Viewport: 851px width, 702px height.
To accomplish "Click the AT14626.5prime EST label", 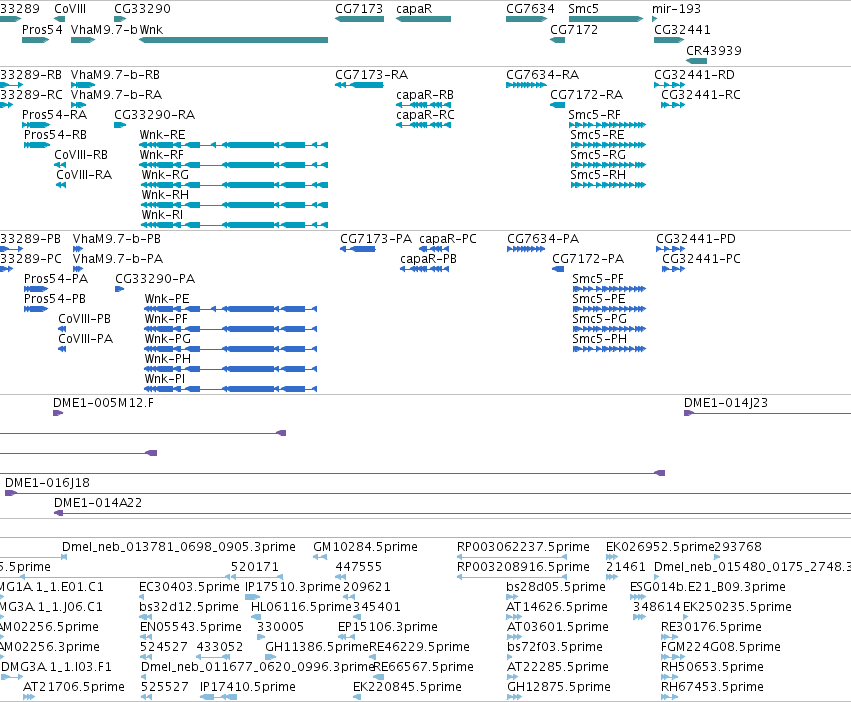I will [557, 606].
